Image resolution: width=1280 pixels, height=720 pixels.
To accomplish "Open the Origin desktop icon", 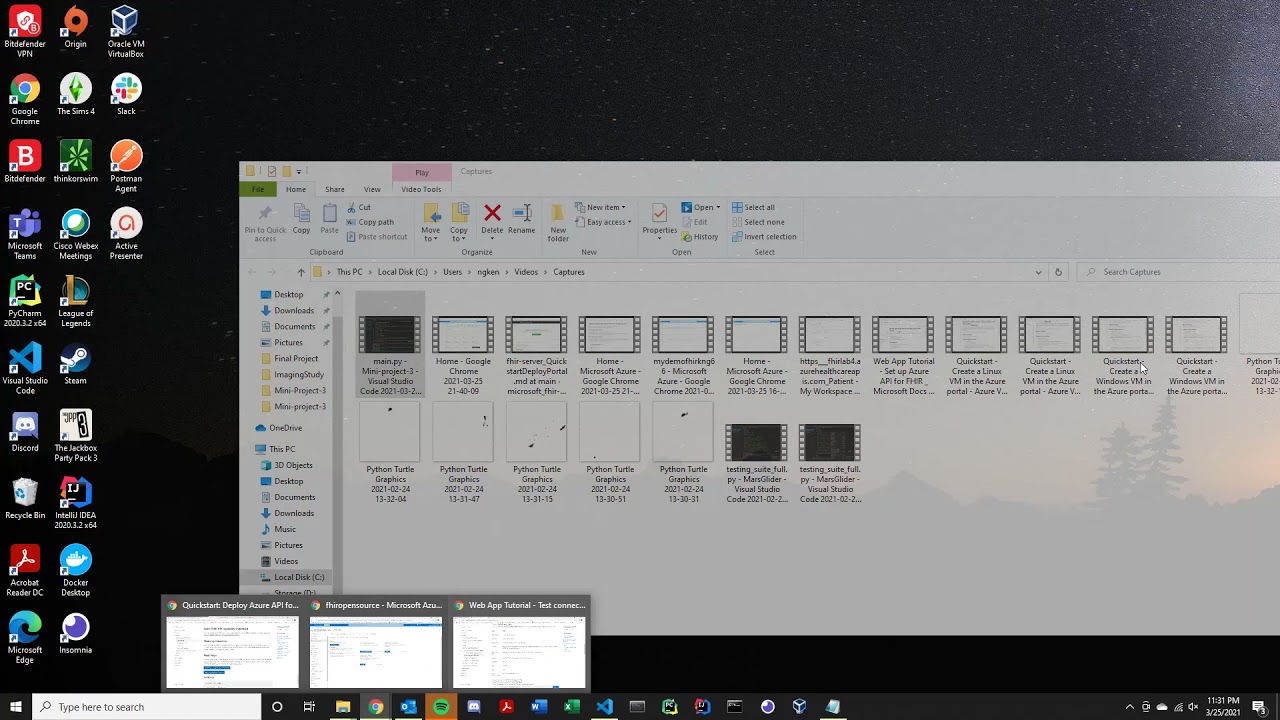I will [75, 27].
